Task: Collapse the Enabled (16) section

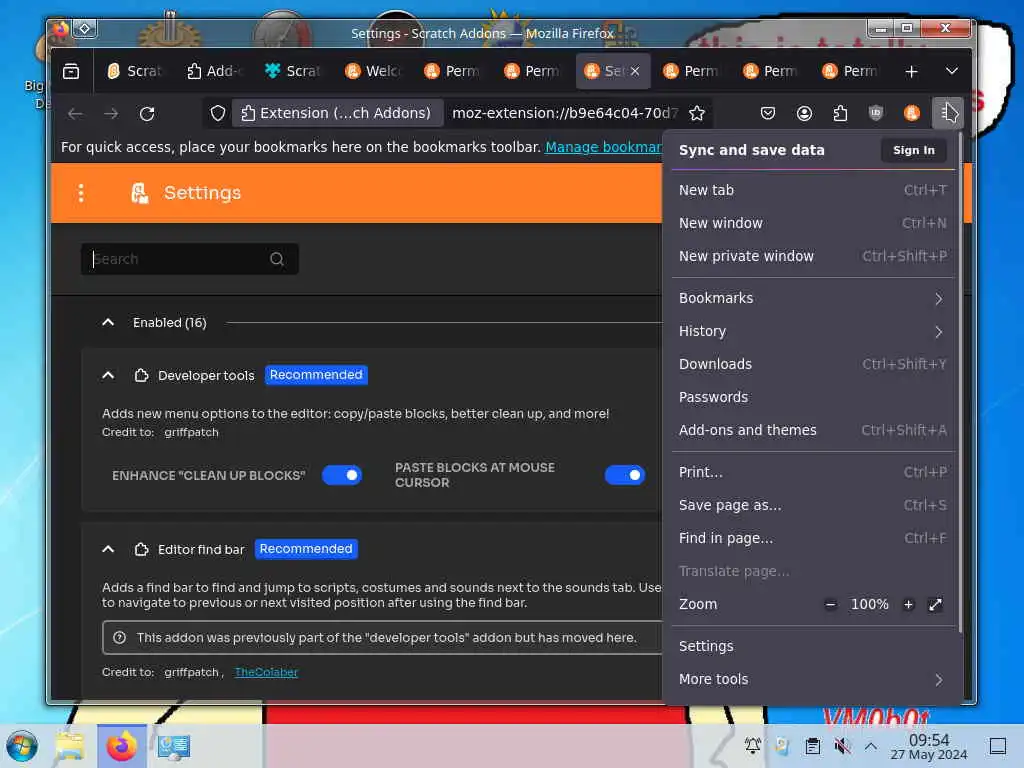Action: (108, 323)
